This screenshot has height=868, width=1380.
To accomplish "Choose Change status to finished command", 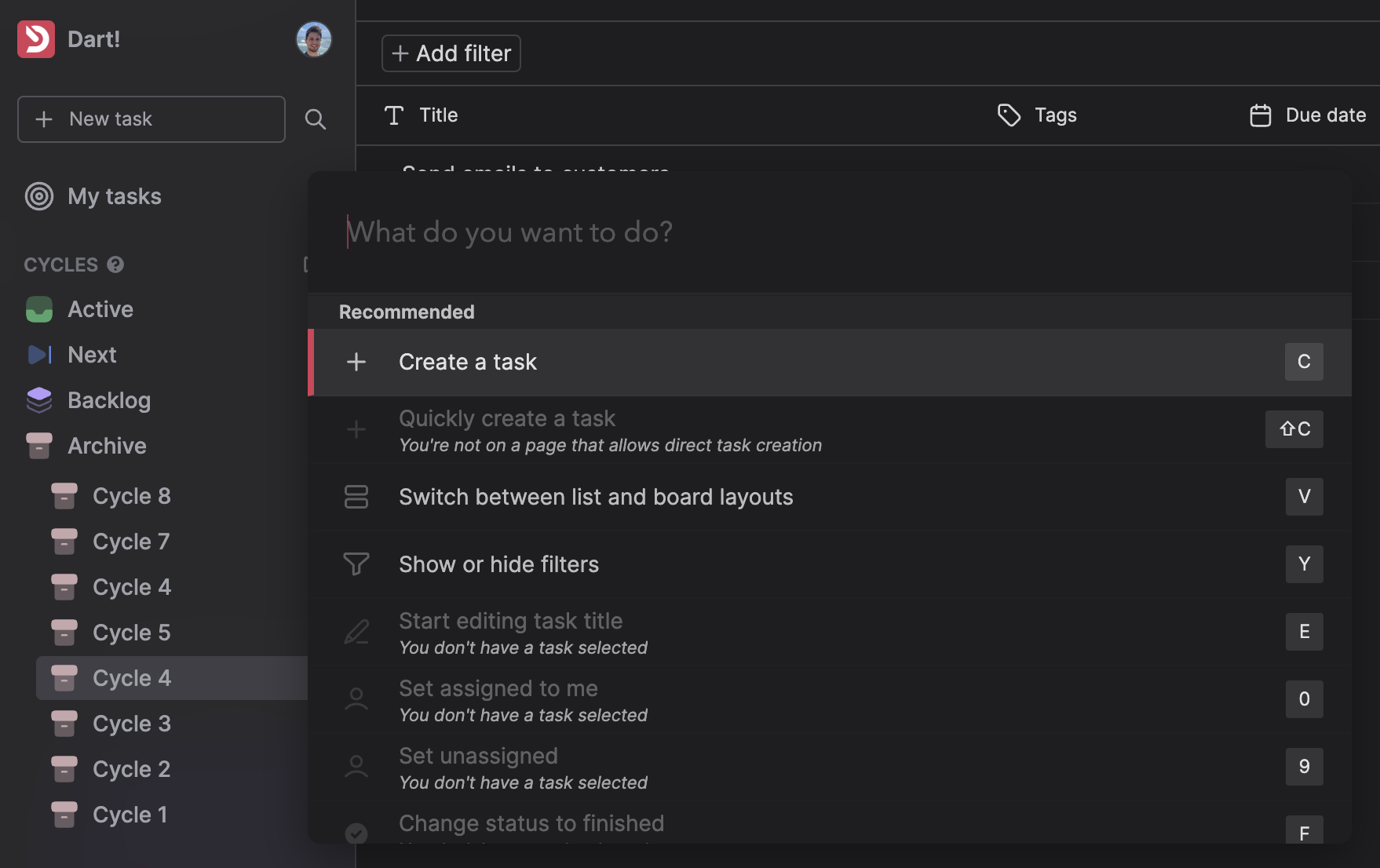I will pos(531,824).
